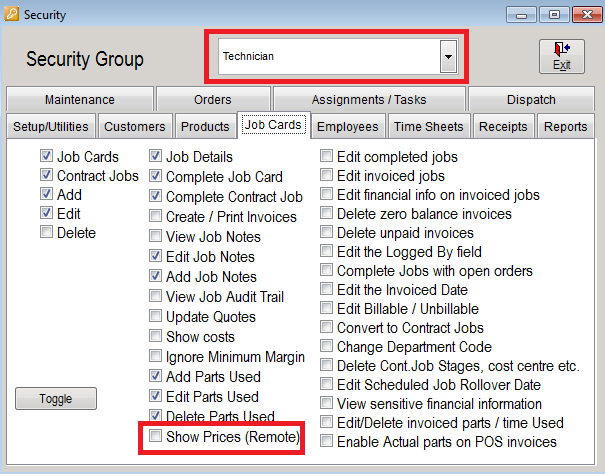Open the Time Sheets tab

click(429, 126)
